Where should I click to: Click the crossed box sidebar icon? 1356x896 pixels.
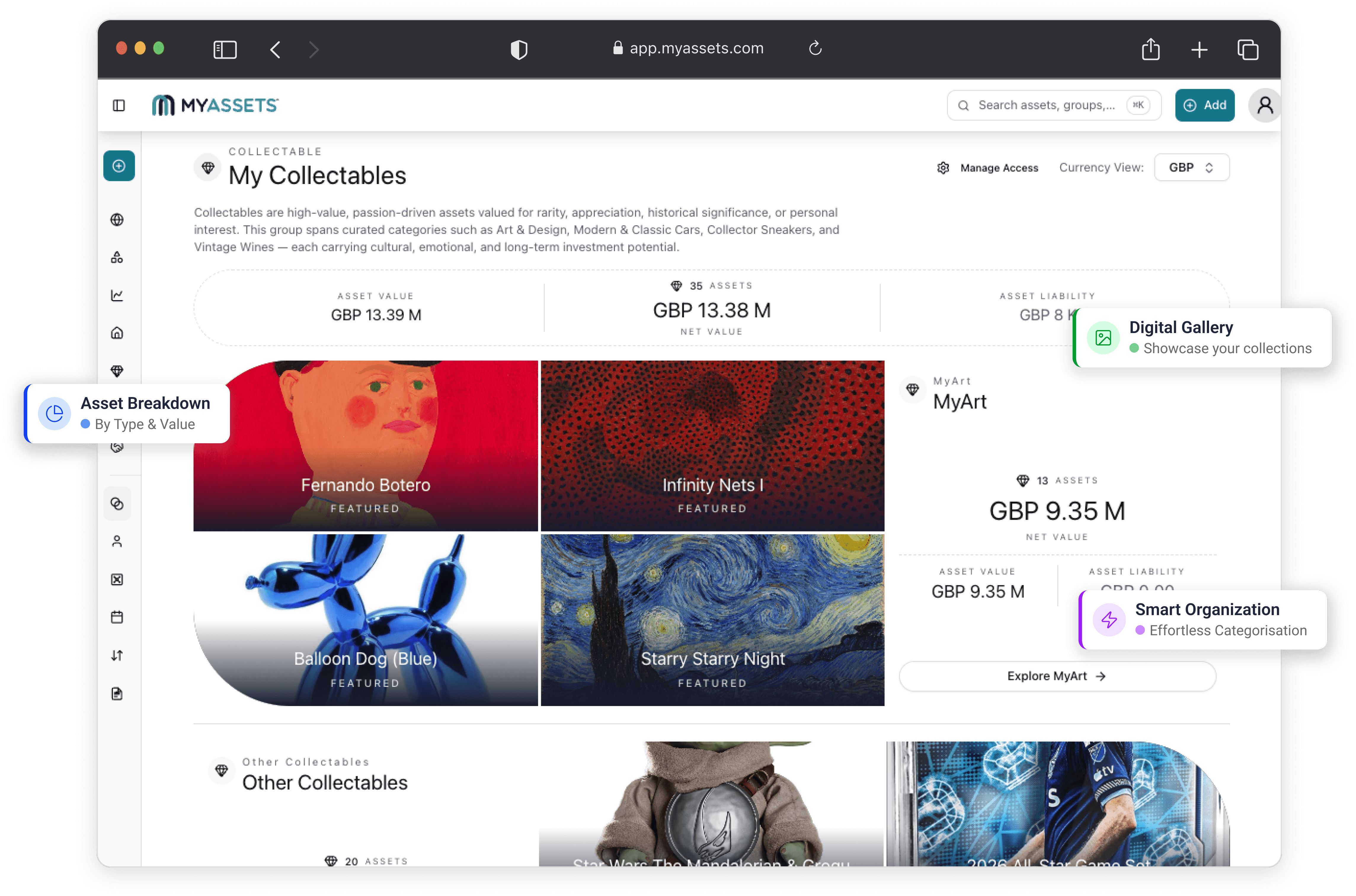click(117, 580)
